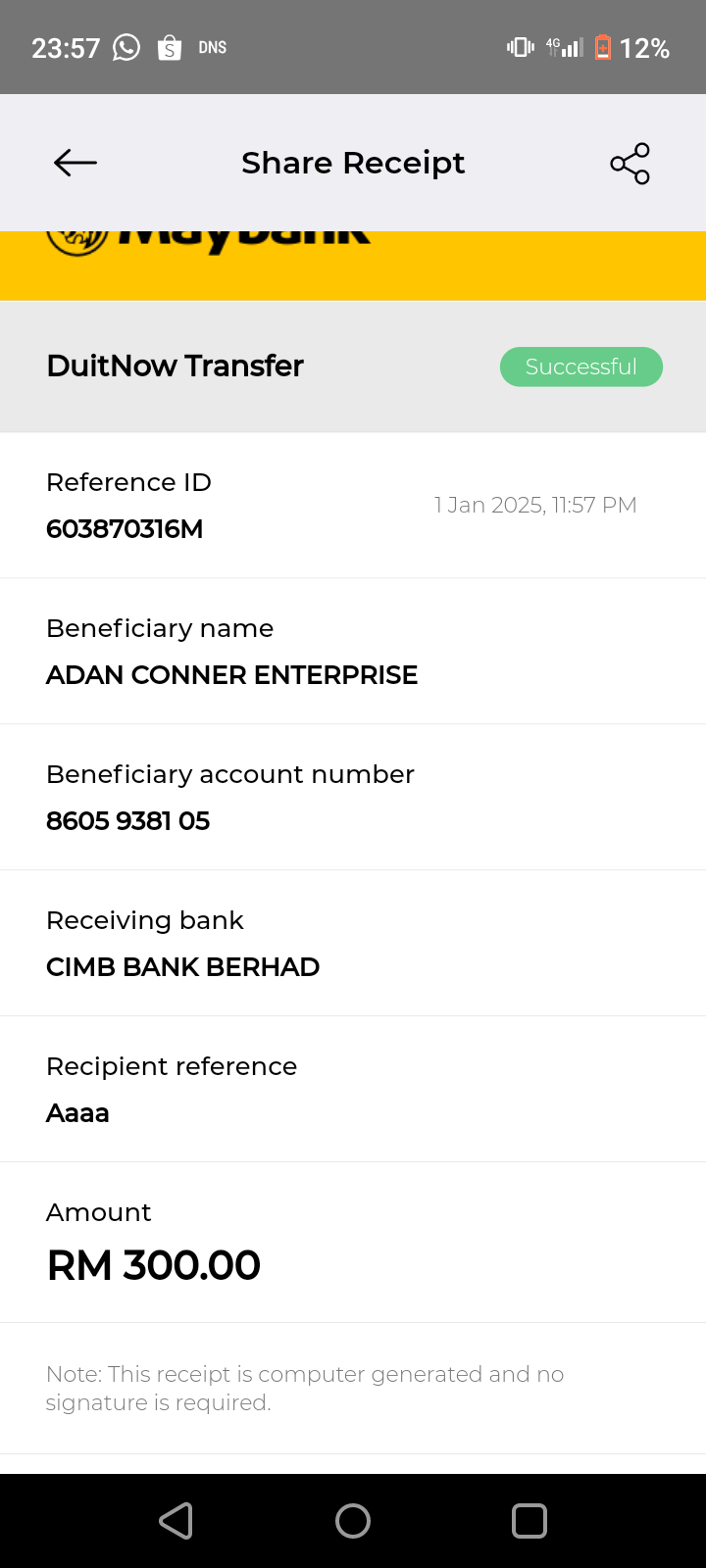Tap the Shopee notification icon
Image resolution: width=706 pixels, height=1568 pixels.
170,47
